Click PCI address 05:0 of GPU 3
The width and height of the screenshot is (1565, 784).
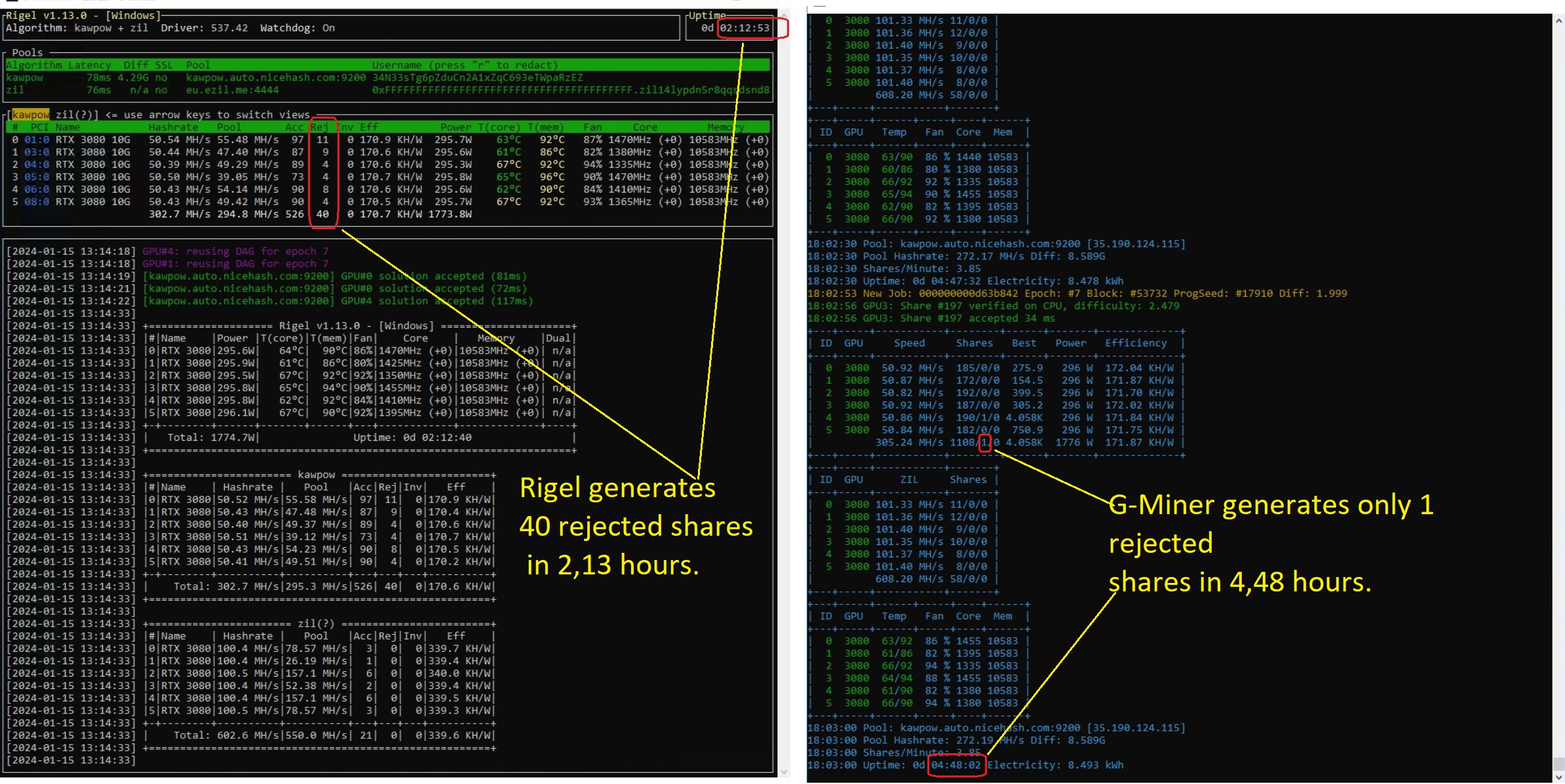pyautogui.click(x=37, y=177)
